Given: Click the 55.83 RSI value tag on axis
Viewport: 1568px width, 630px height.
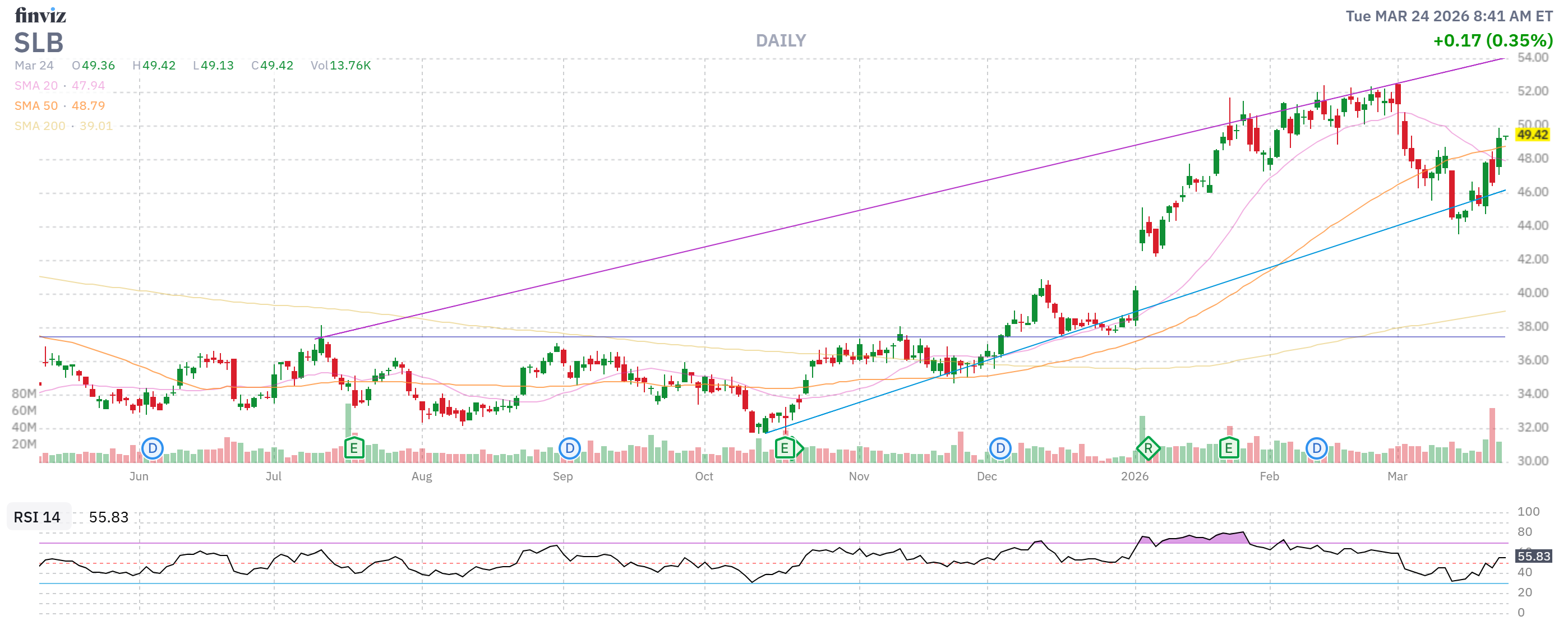Looking at the screenshot, I should point(1533,556).
